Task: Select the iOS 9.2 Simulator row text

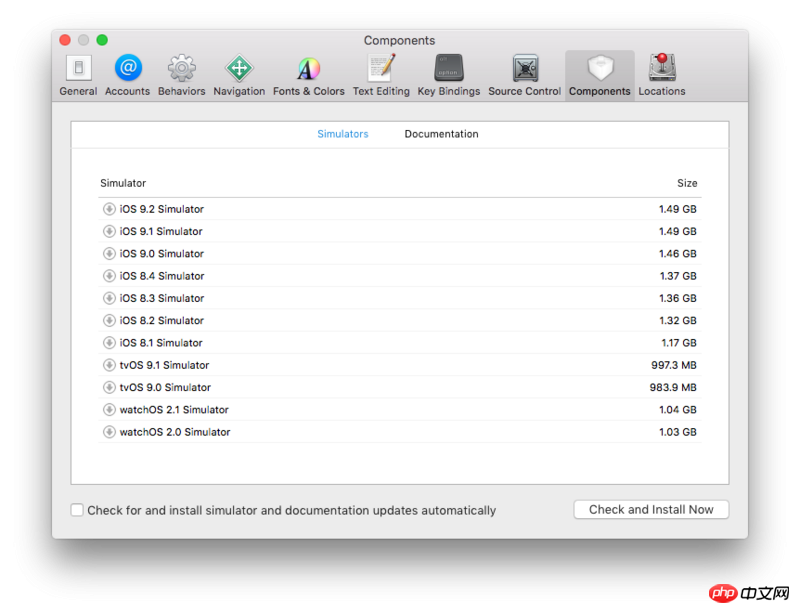Action: (x=162, y=209)
